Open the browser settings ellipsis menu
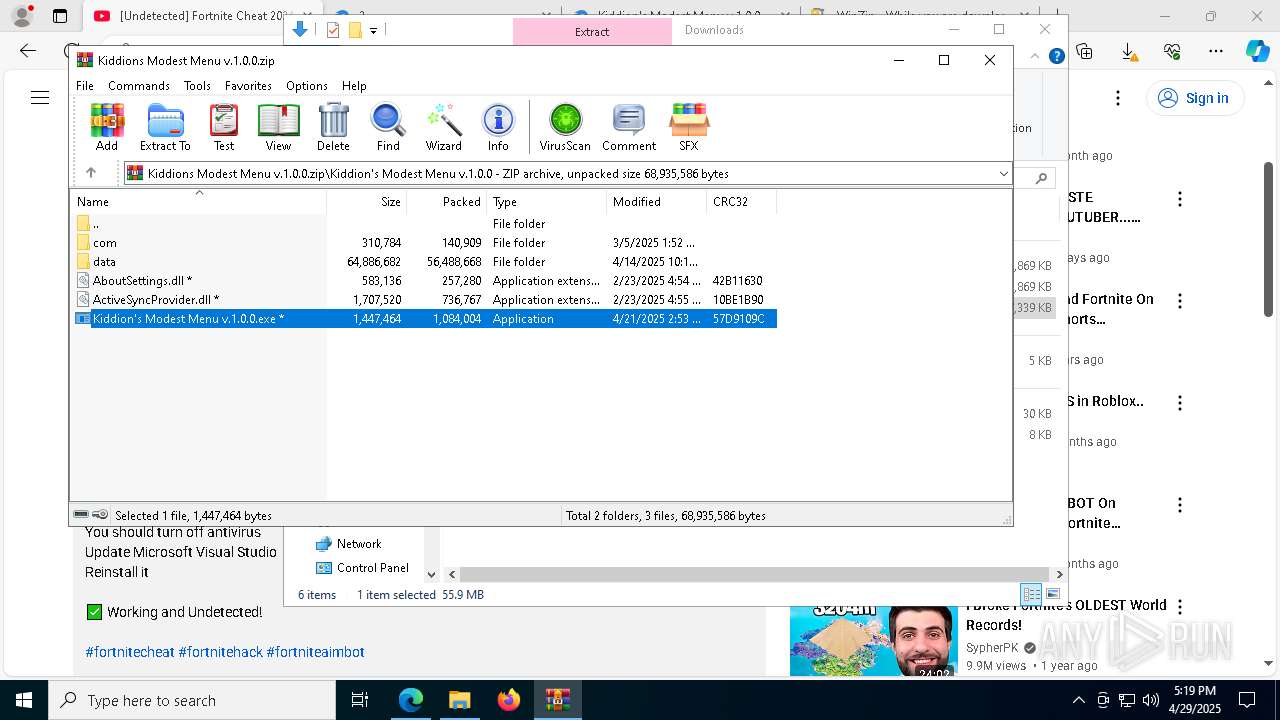The height and width of the screenshot is (720, 1280). 1216,51
